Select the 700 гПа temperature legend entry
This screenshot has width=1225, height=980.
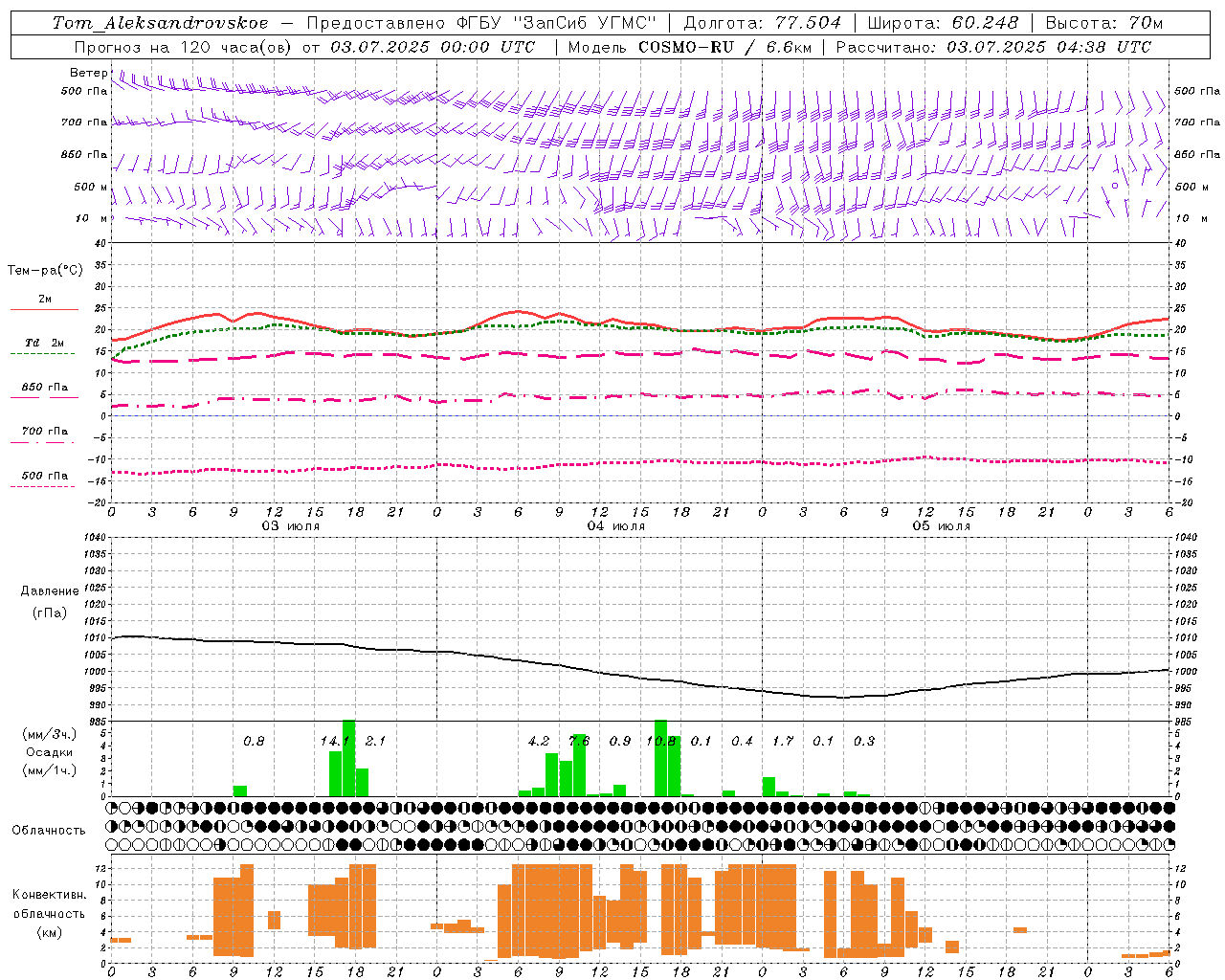pyautogui.click(x=45, y=432)
